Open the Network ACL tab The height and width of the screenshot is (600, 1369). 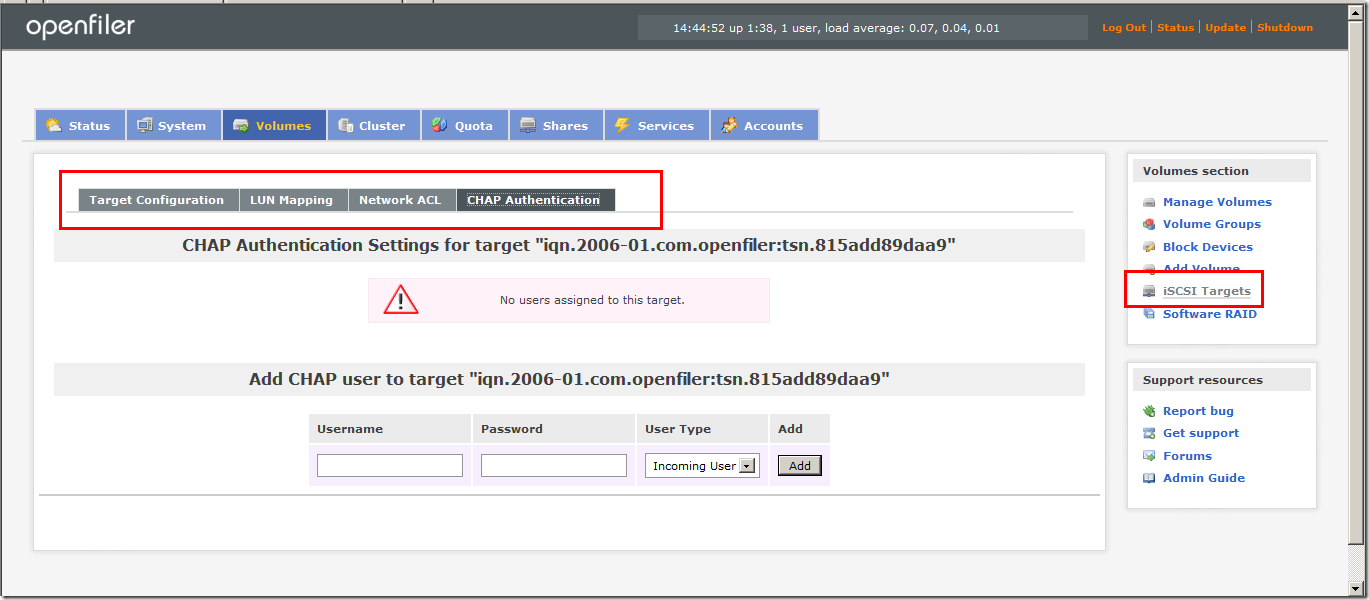pos(401,199)
